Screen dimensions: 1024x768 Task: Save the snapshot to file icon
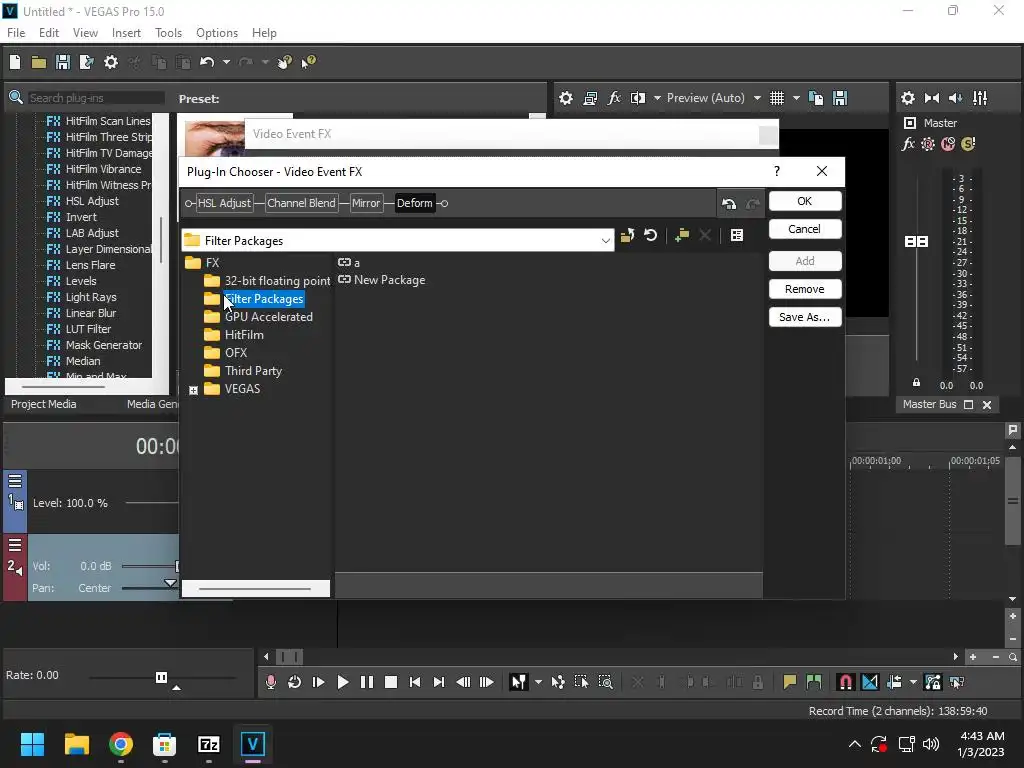click(x=840, y=98)
